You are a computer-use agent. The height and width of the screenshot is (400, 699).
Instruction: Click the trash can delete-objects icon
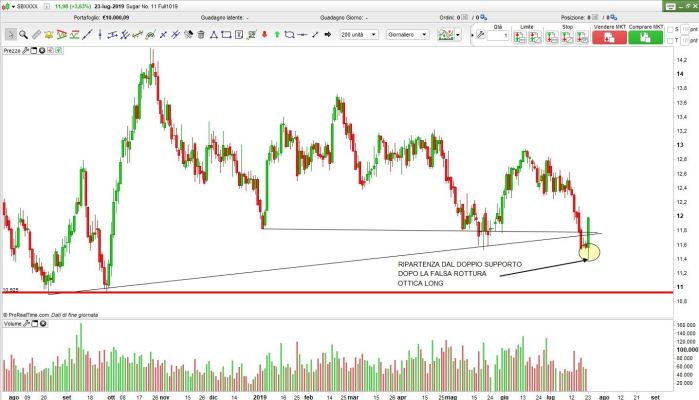coord(201,34)
